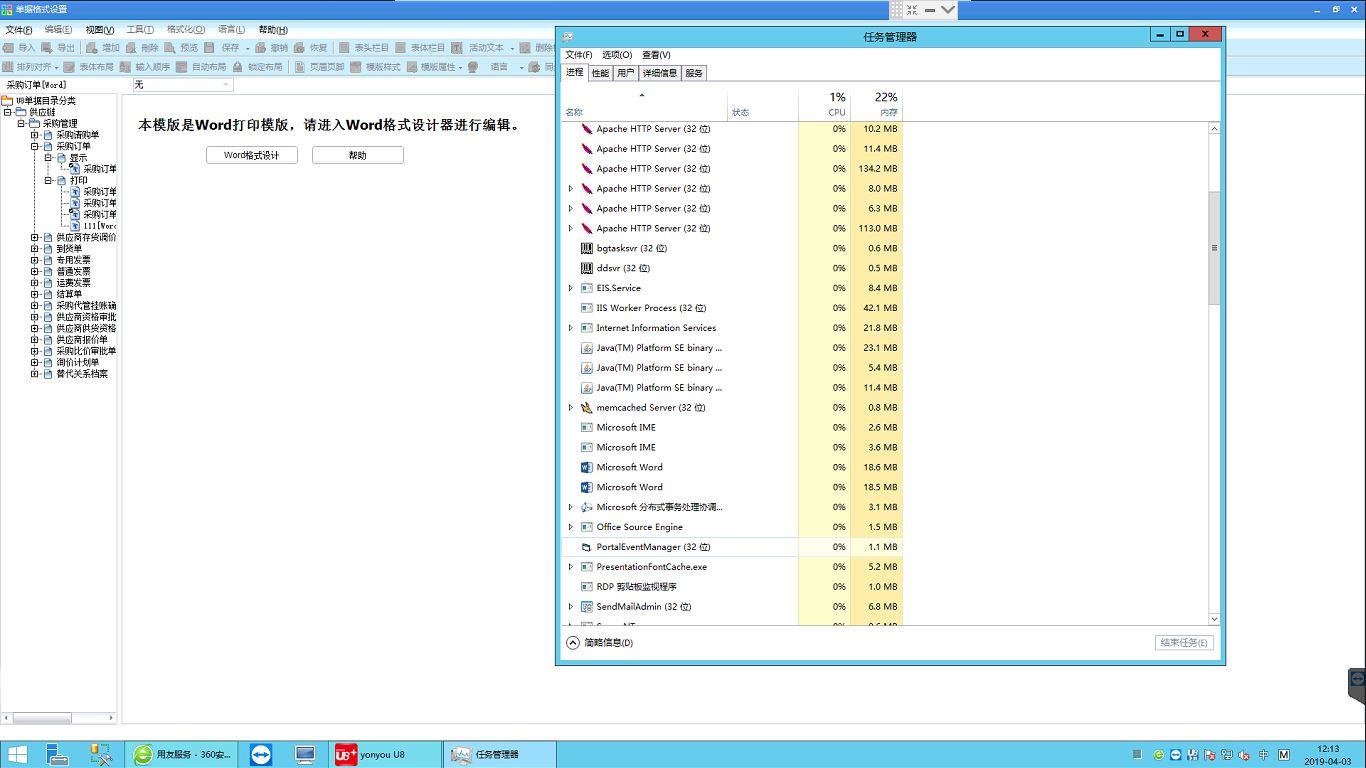The image size is (1366, 768).
Task: Open the 保存 save dropdown arrow
Action: (x=248, y=47)
